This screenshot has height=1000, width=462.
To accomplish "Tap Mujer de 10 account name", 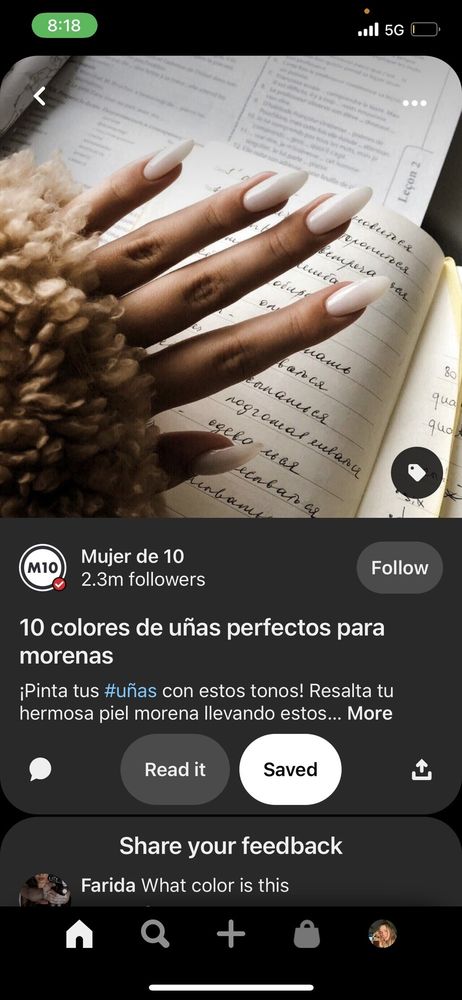I will tap(132, 556).
